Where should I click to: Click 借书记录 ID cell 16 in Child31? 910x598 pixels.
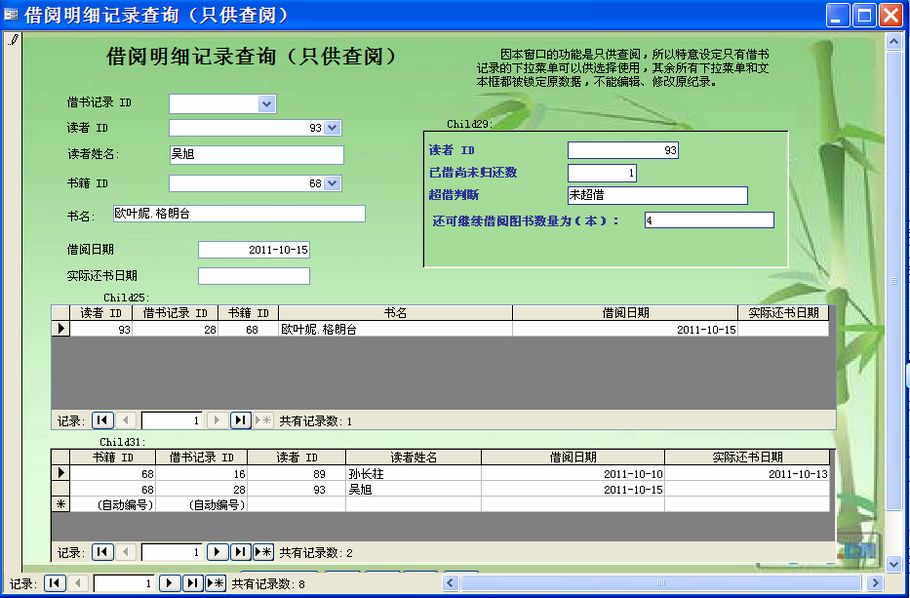coord(201,474)
